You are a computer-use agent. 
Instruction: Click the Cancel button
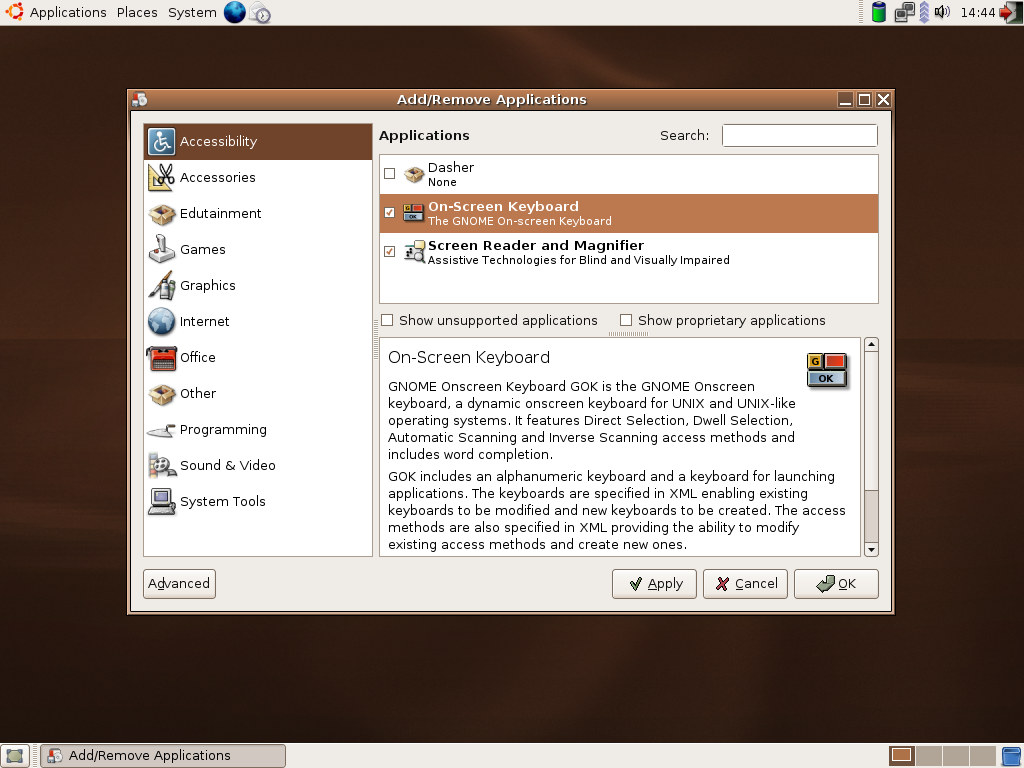tap(745, 584)
